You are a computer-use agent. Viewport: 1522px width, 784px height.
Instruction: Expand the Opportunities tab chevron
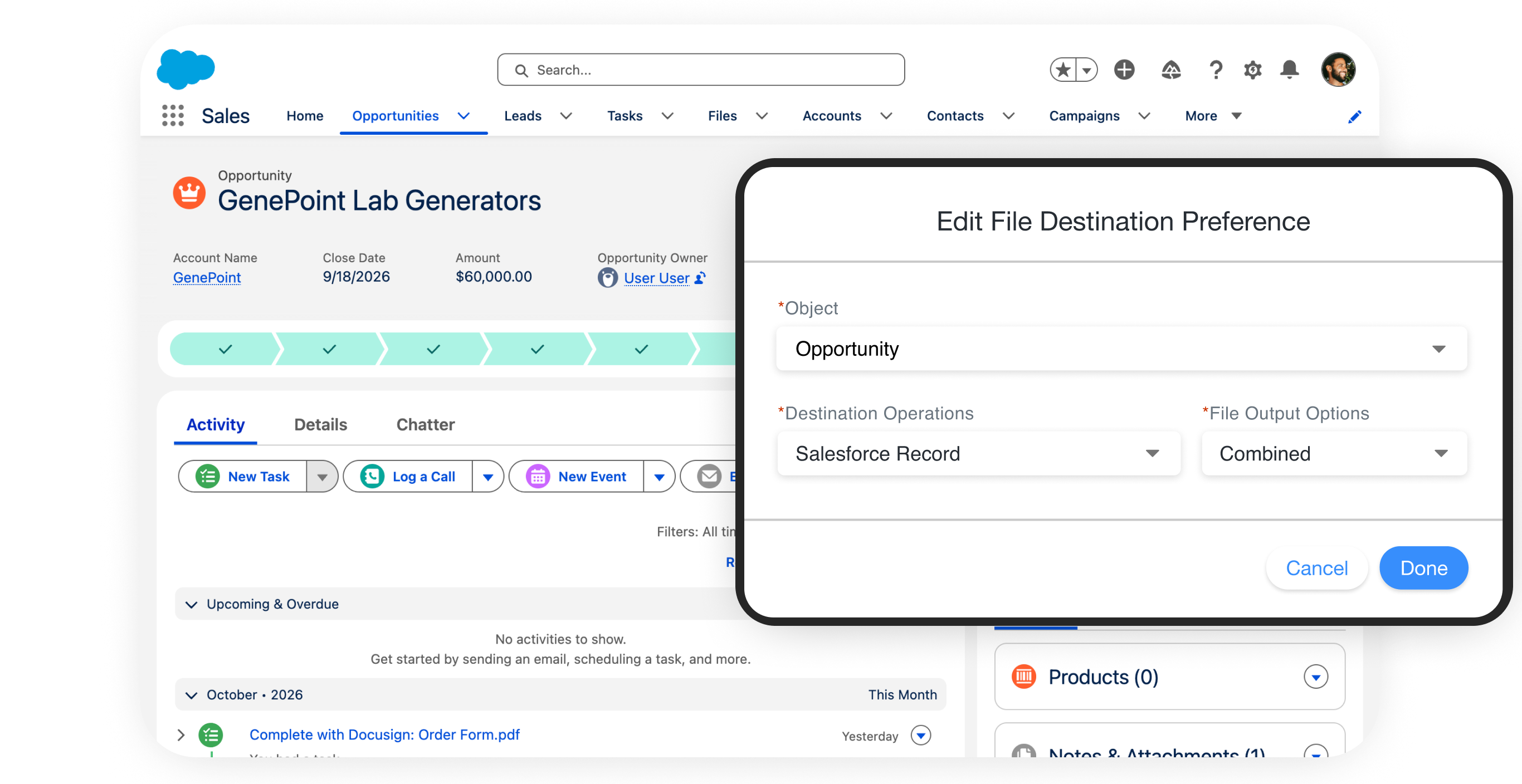(x=464, y=116)
